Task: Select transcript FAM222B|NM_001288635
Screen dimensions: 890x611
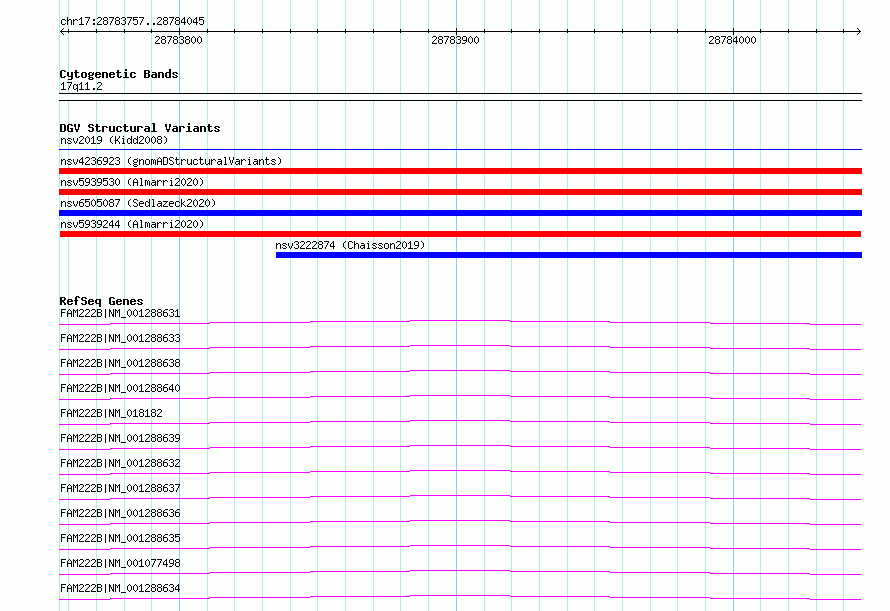Action: [x=120, y=538]
